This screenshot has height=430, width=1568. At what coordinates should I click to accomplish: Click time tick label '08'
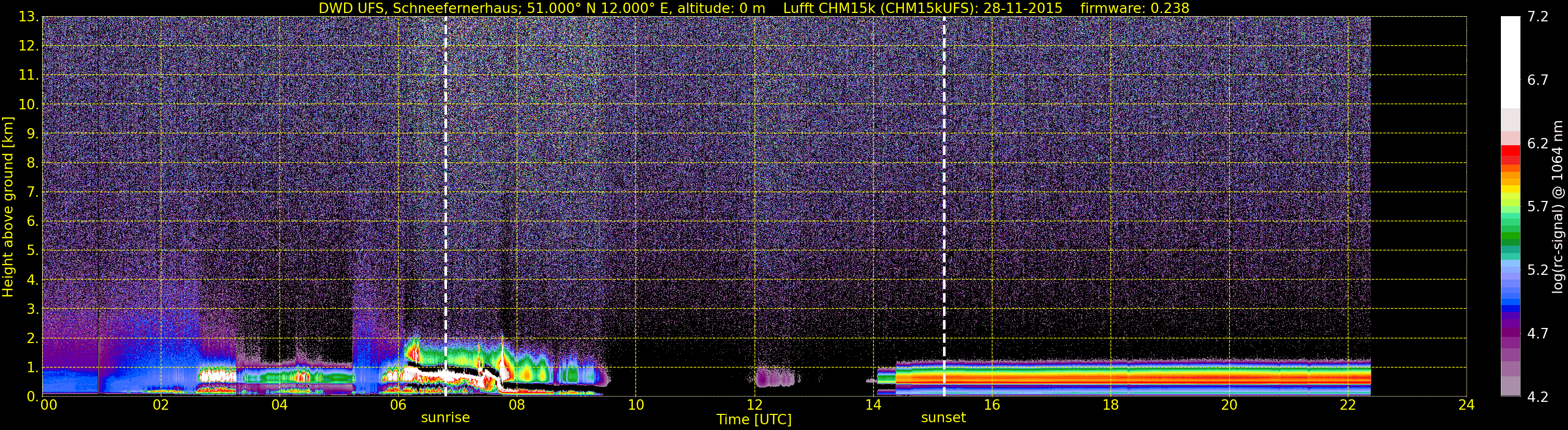pos(516,405)
